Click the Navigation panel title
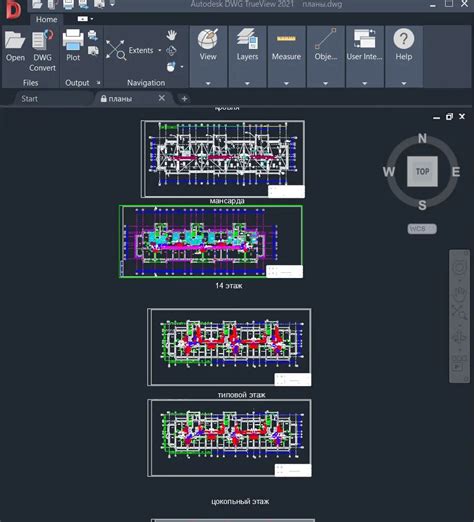474x522 pixels. click(x=146, y=83)
